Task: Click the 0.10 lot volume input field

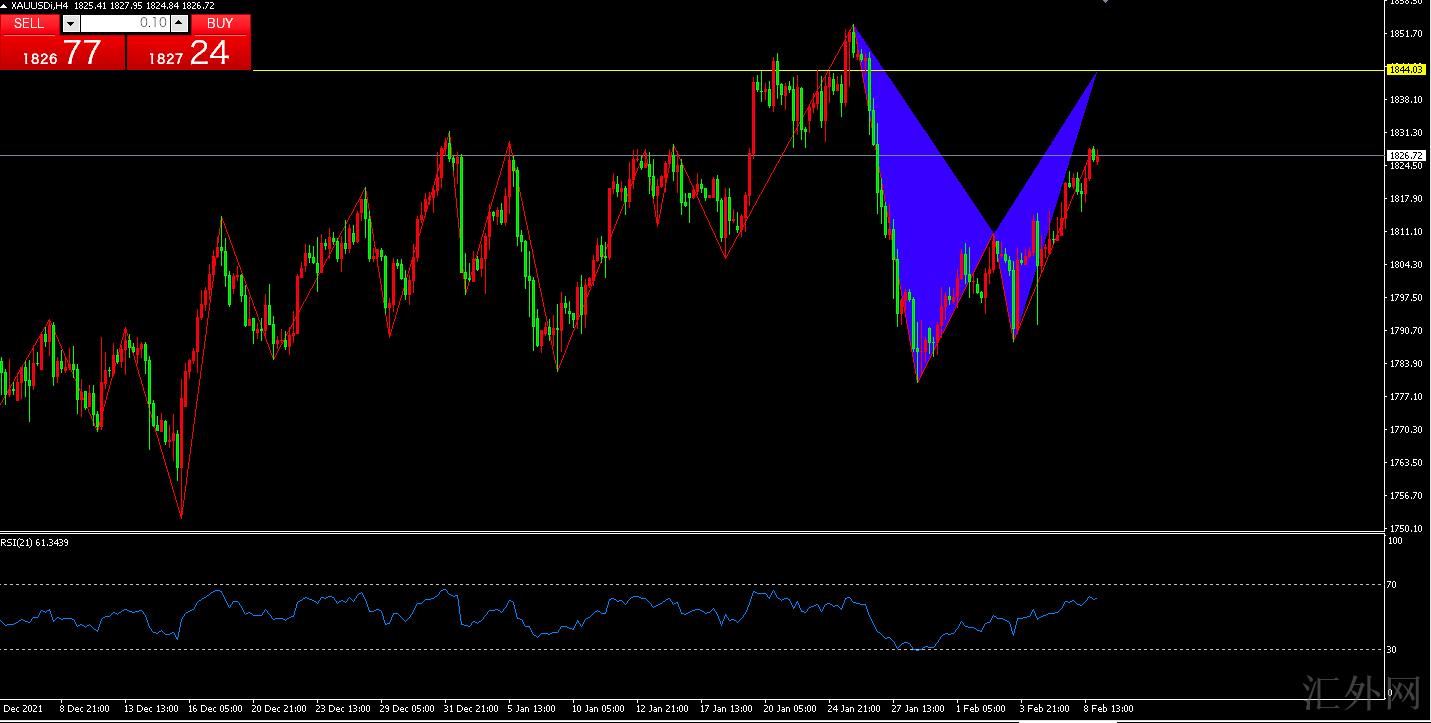Action: 124,23
